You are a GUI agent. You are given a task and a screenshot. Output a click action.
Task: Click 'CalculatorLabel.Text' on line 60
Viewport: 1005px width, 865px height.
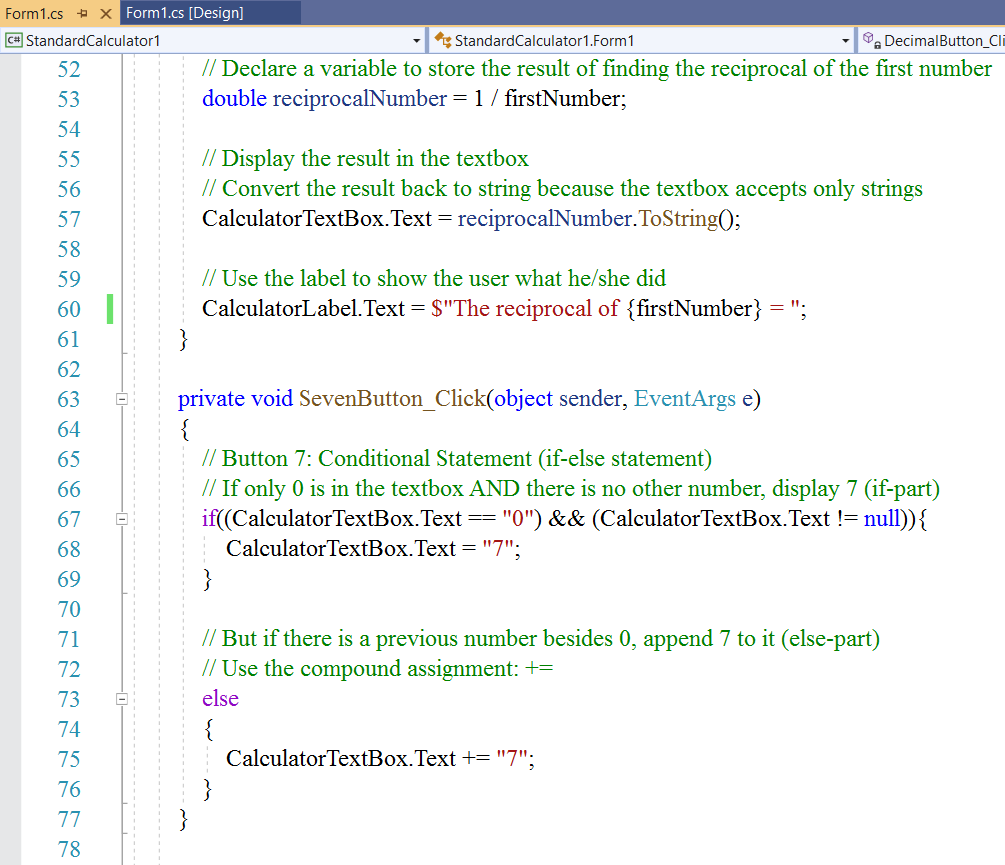pos(303,309)
